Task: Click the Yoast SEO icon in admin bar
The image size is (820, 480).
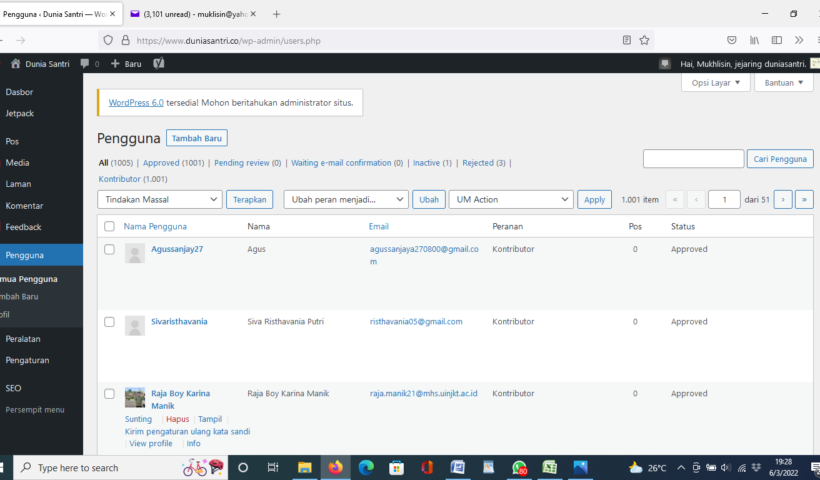Action: 159,63
